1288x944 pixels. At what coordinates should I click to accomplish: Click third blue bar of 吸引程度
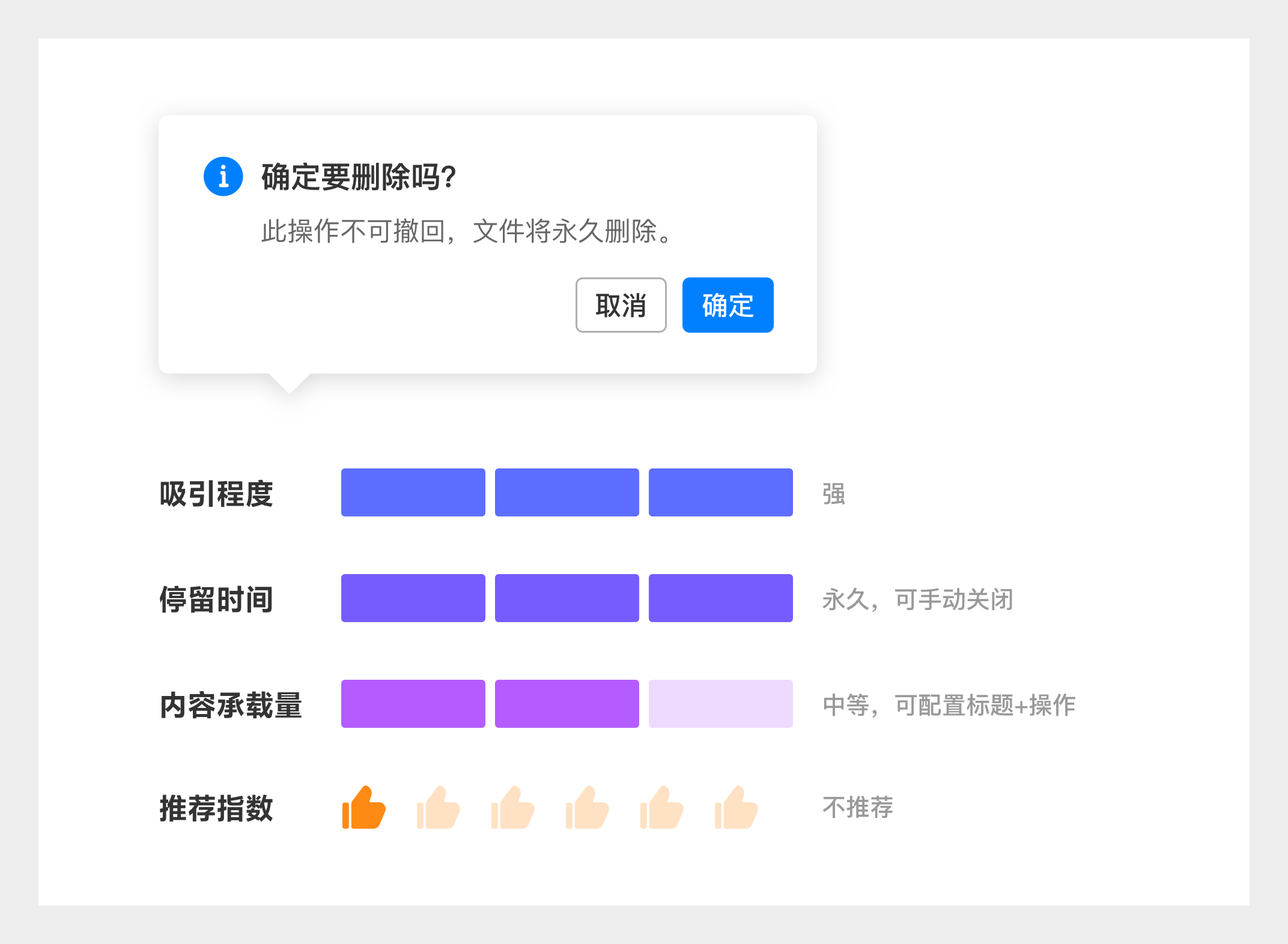point(720,492)
